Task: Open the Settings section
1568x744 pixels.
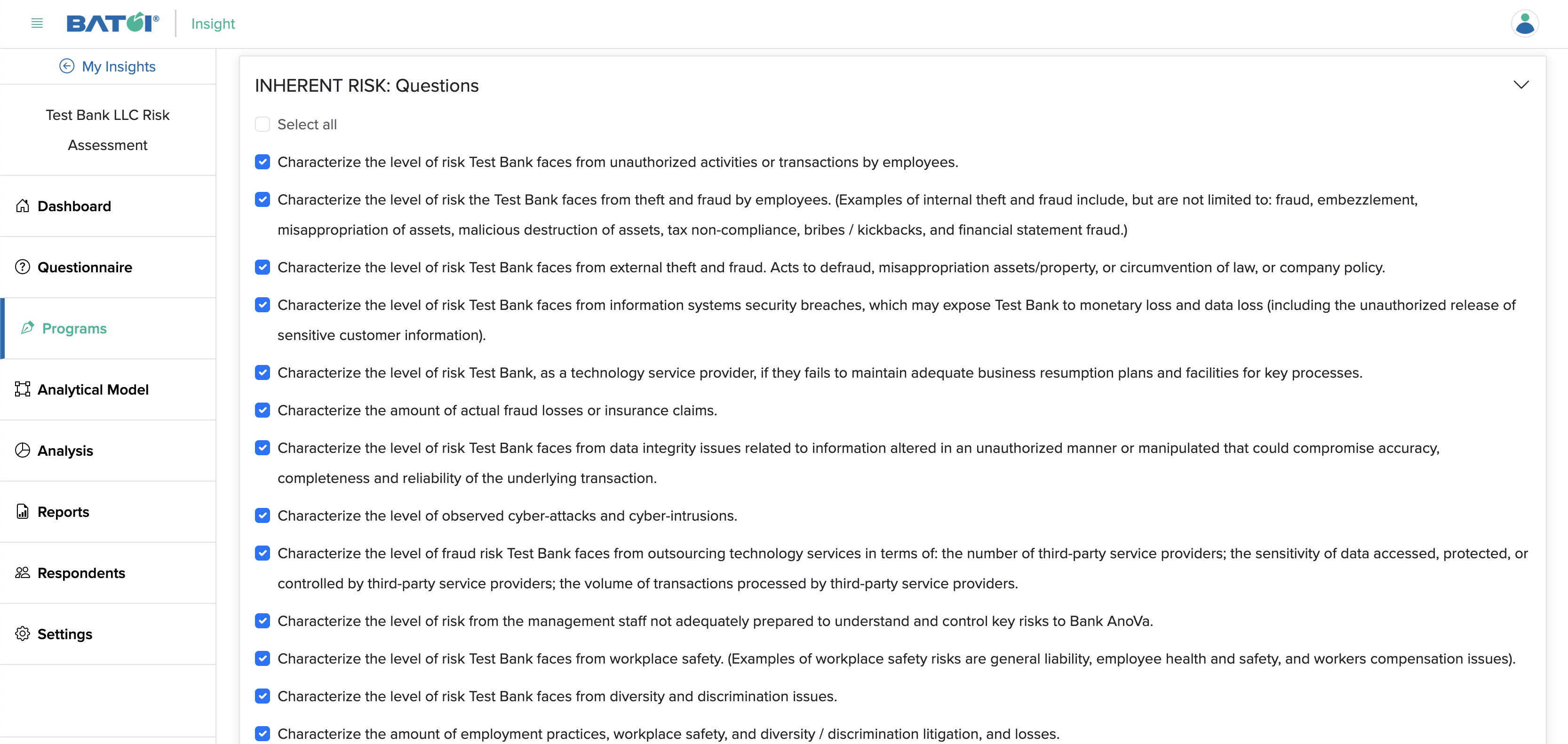Action: (65, 633)
